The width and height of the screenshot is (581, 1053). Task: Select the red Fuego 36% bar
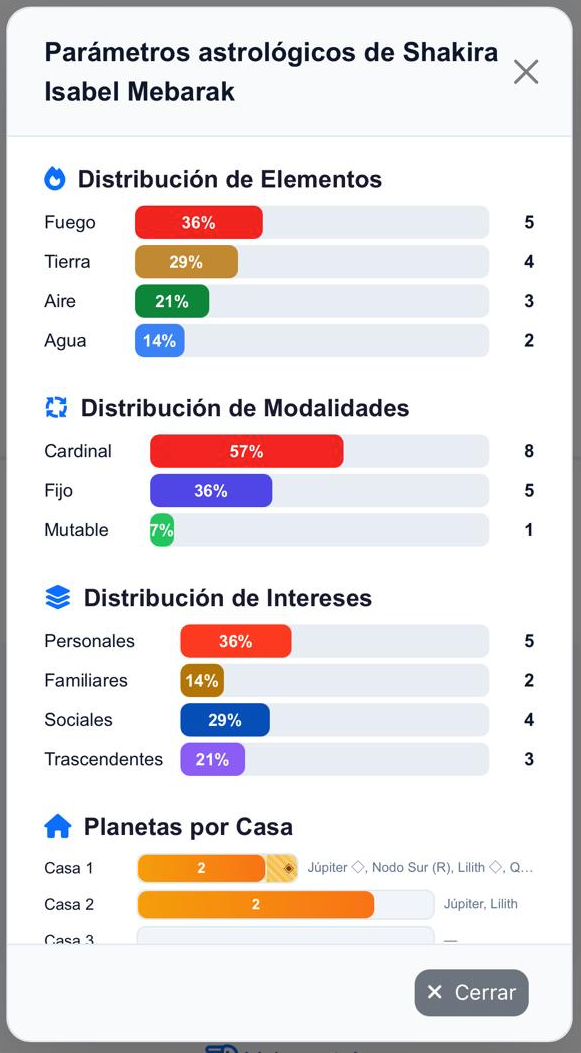point(199,222)
